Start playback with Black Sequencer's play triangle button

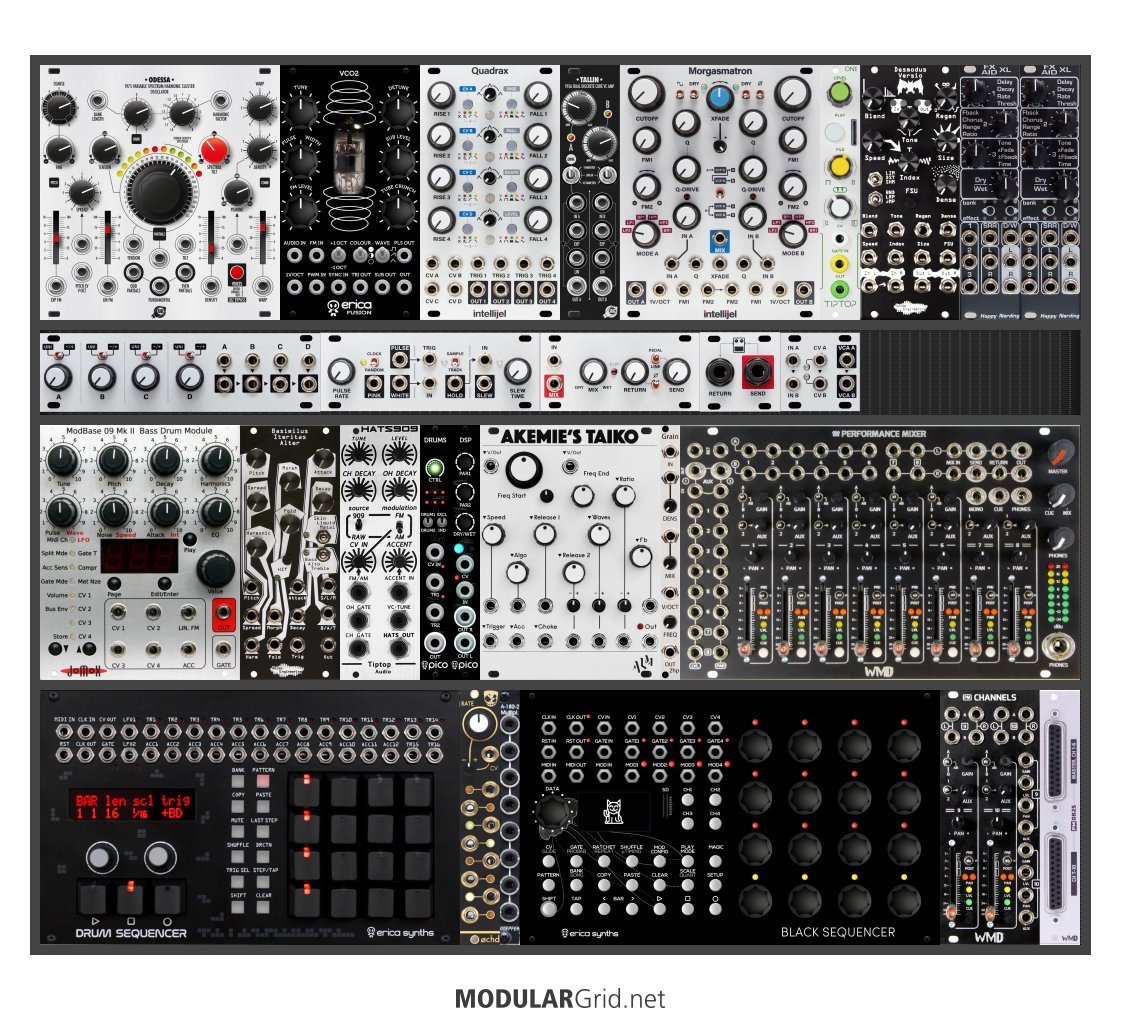click(659, 908)
